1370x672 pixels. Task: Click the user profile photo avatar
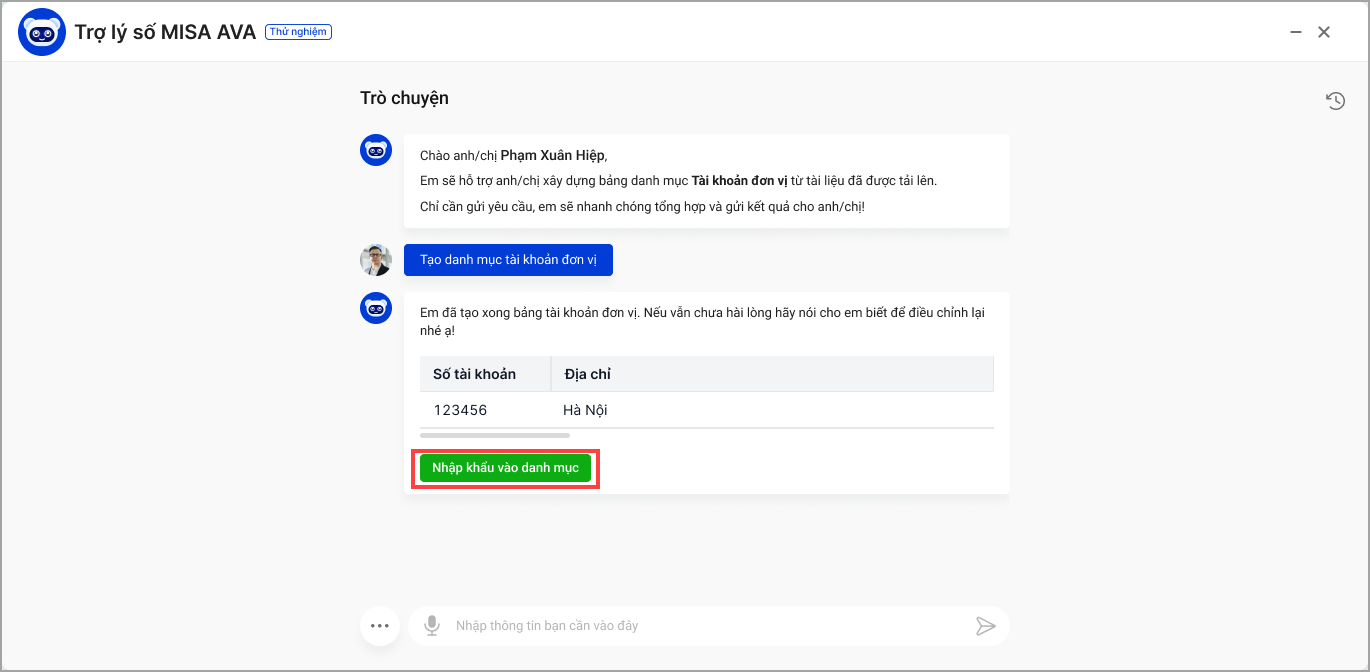point(376,260)
